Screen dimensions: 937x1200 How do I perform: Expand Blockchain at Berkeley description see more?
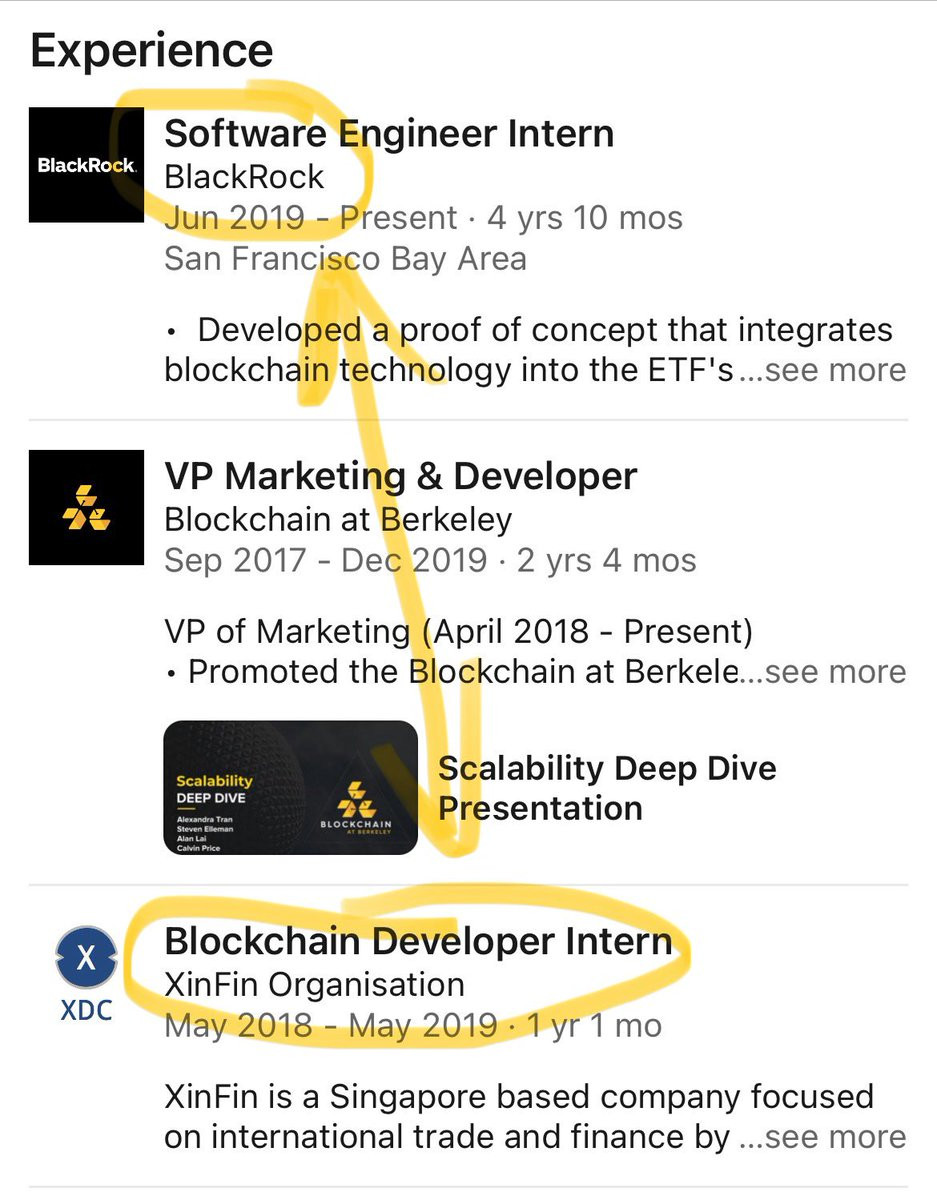click(823, 672)
